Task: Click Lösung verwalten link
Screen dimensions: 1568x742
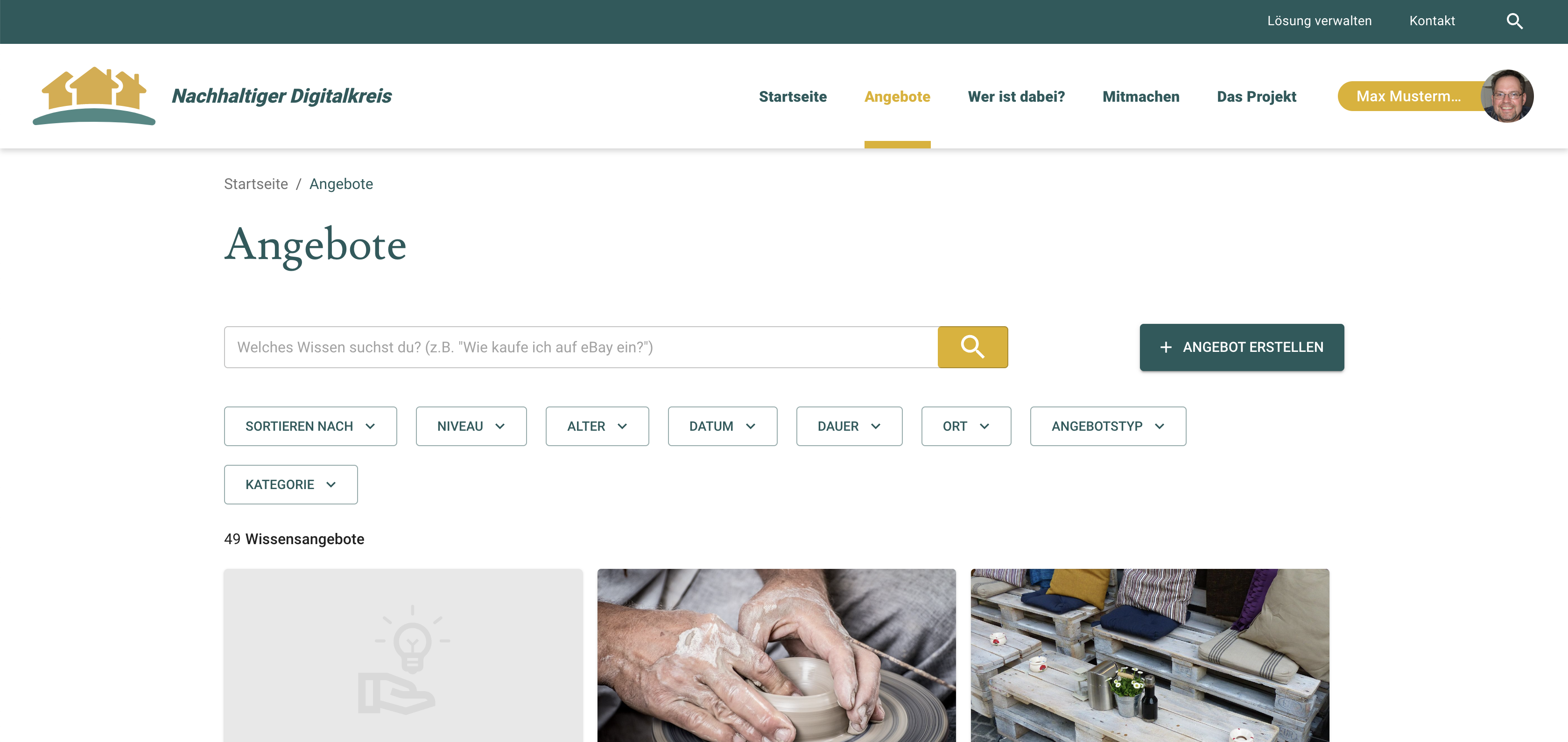Action: tap(1319, 21)
